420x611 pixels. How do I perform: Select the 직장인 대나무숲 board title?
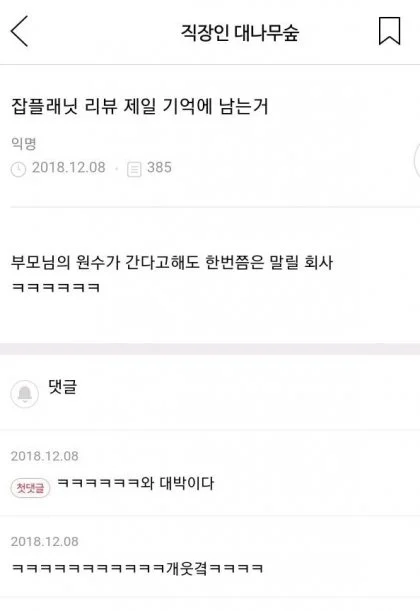[240, 32]
